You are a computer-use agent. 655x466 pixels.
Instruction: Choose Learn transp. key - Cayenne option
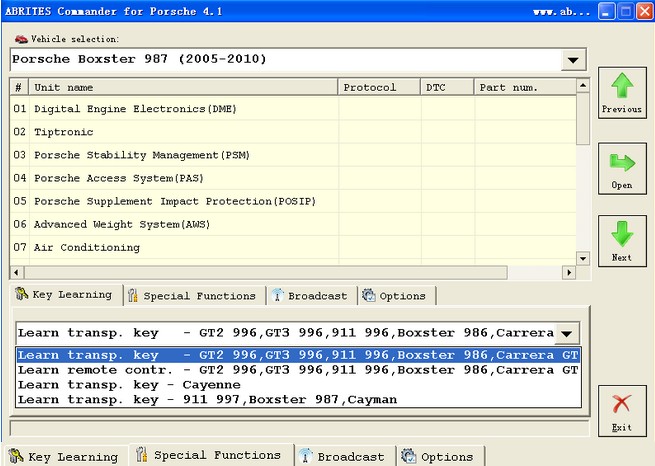pos(298,385)
